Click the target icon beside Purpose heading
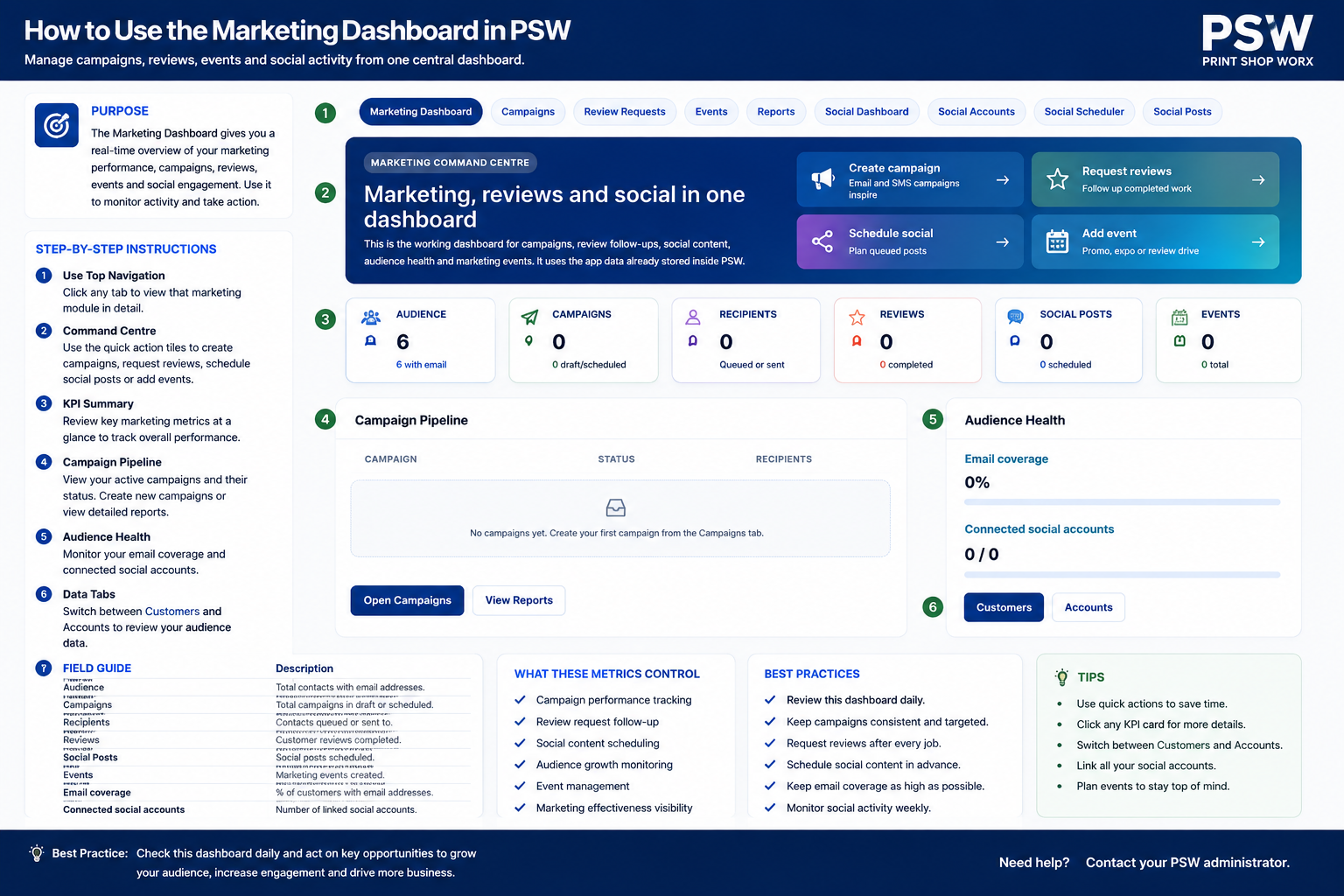1344x896 pixels. point(57,125)
